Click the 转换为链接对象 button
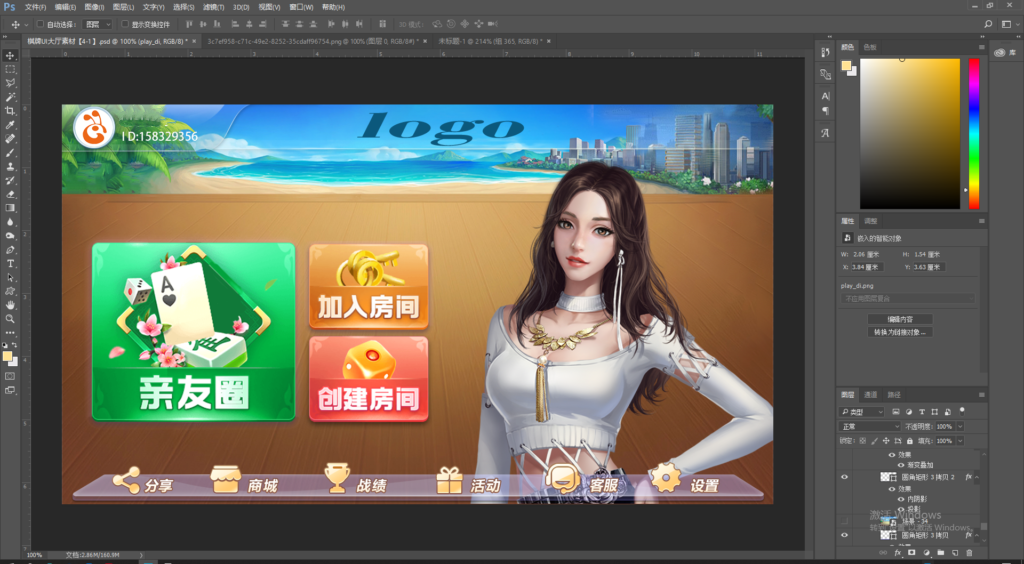 point(901,331)
